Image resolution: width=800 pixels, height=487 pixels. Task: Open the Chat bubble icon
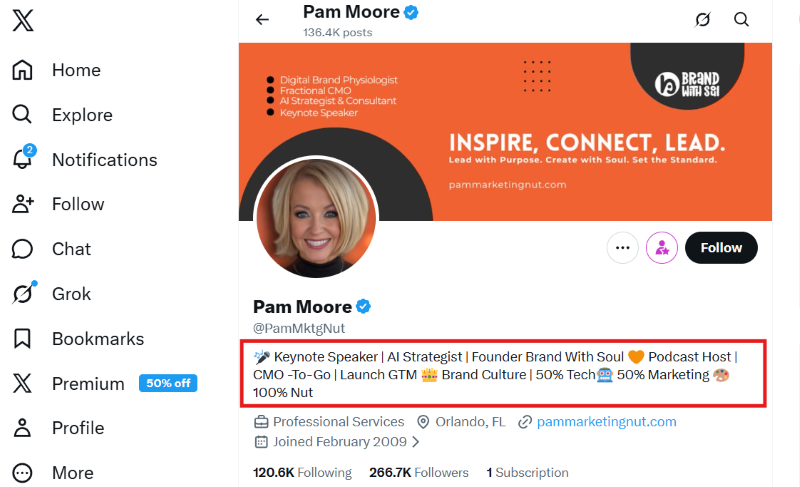coord(22,249)
